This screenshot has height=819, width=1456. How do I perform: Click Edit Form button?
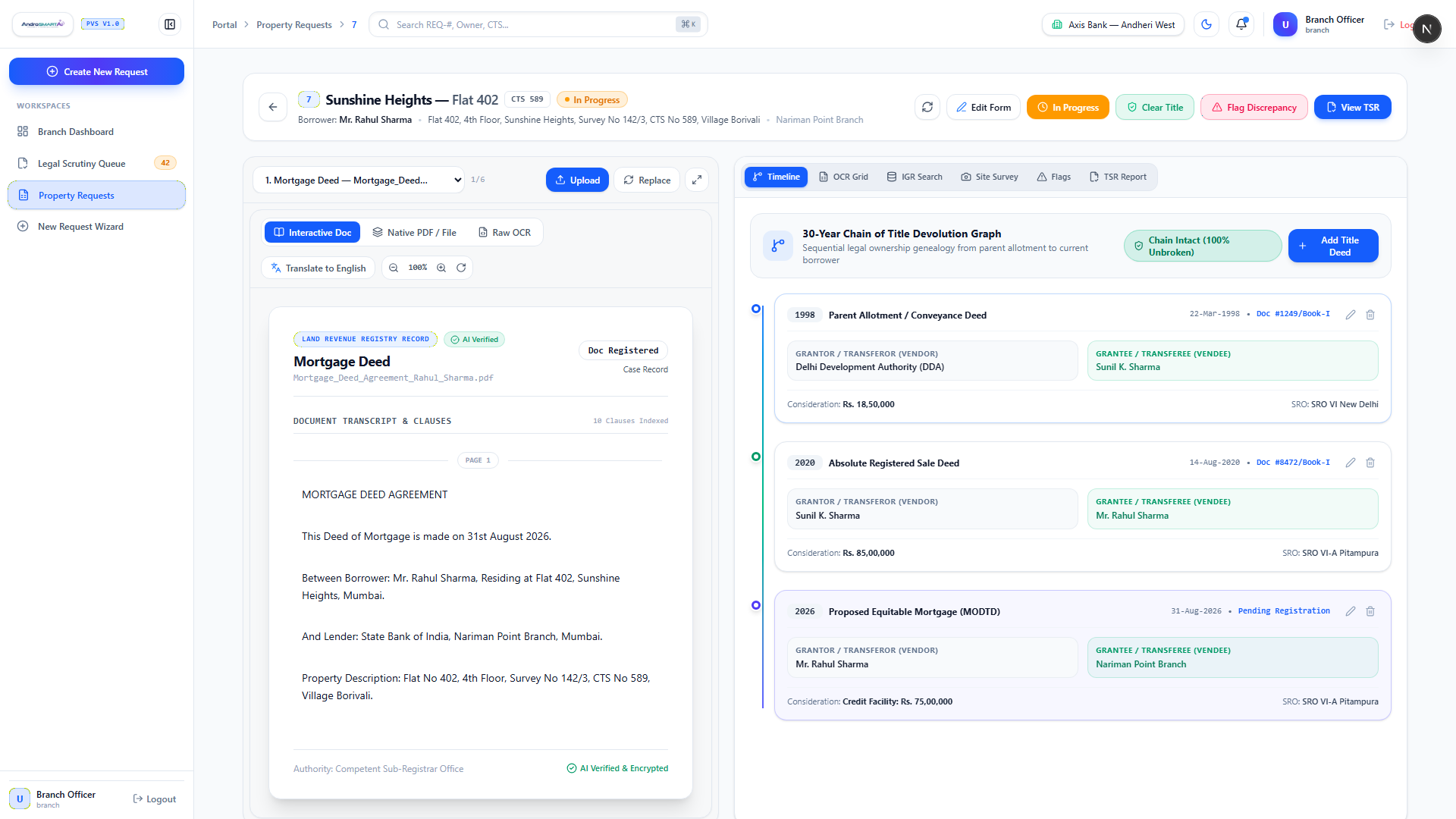tap(983, 107)
